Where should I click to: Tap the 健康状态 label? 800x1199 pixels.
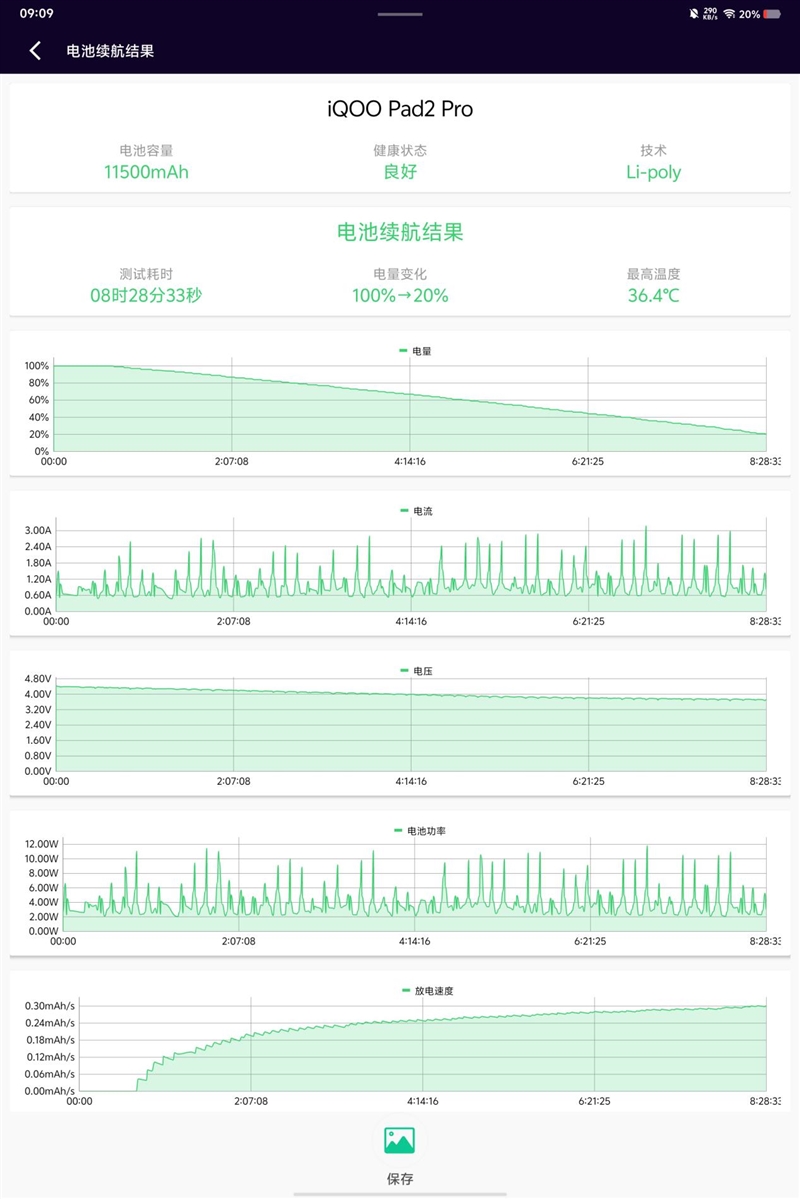point(400,150)
